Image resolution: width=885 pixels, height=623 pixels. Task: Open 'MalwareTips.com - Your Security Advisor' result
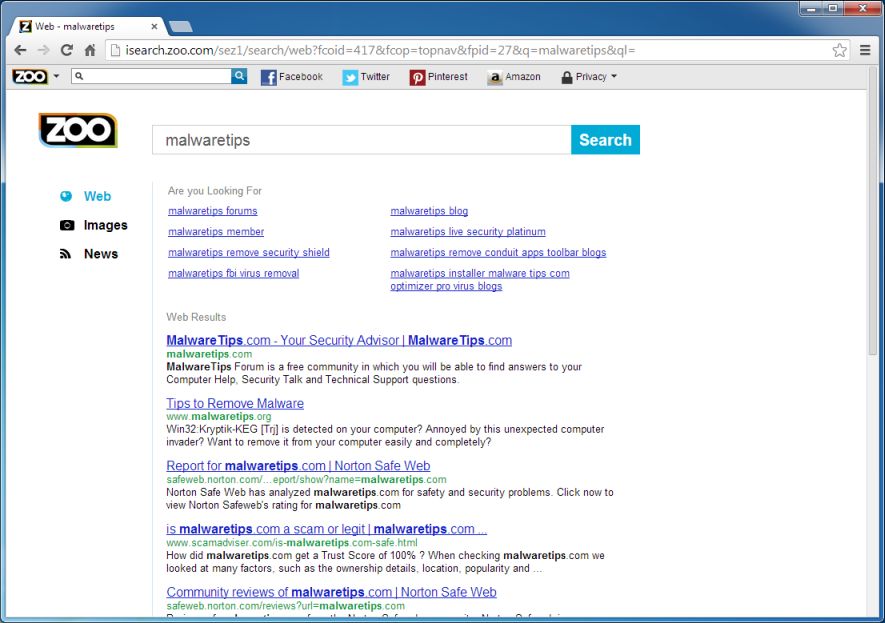click(339, 340)
